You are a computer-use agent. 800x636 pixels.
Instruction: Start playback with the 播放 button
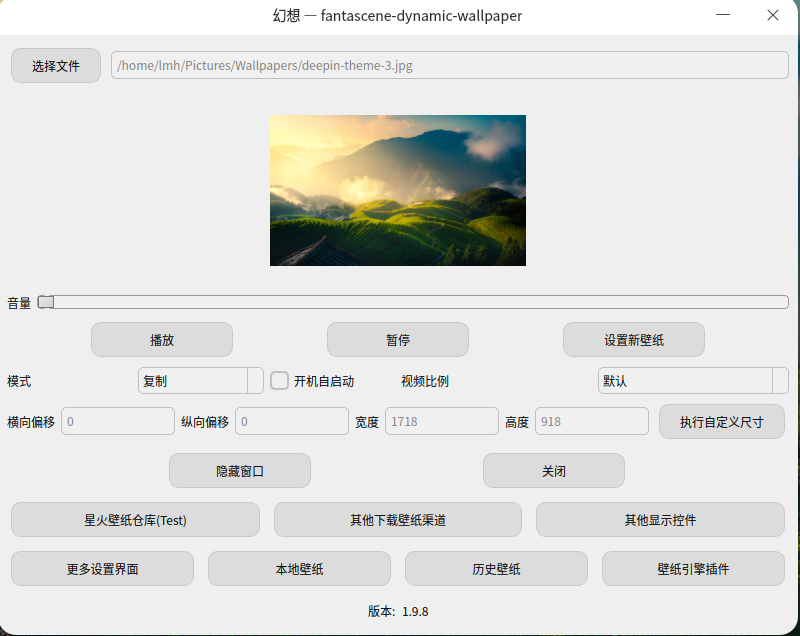coord(162,340)
